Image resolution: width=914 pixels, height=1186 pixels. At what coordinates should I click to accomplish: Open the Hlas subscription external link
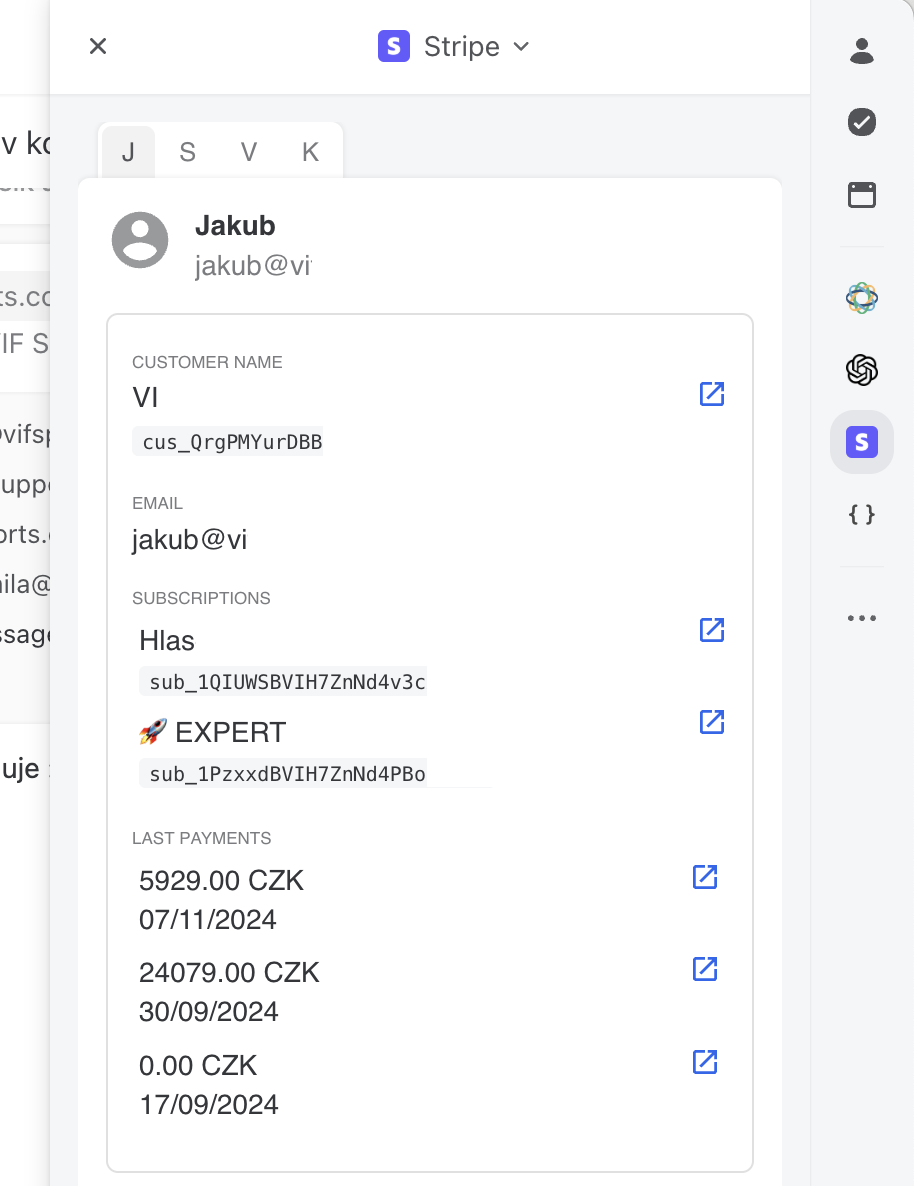(711, 630)
